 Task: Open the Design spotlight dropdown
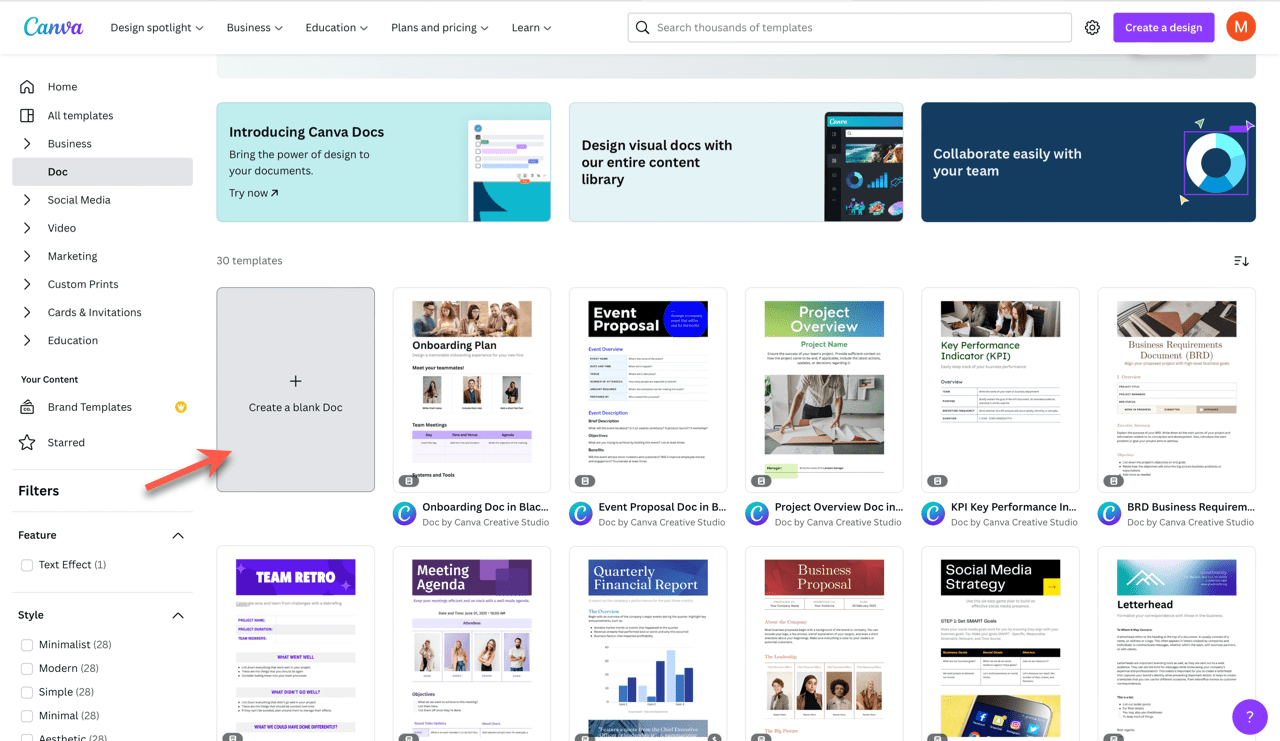tap(157, 28)
